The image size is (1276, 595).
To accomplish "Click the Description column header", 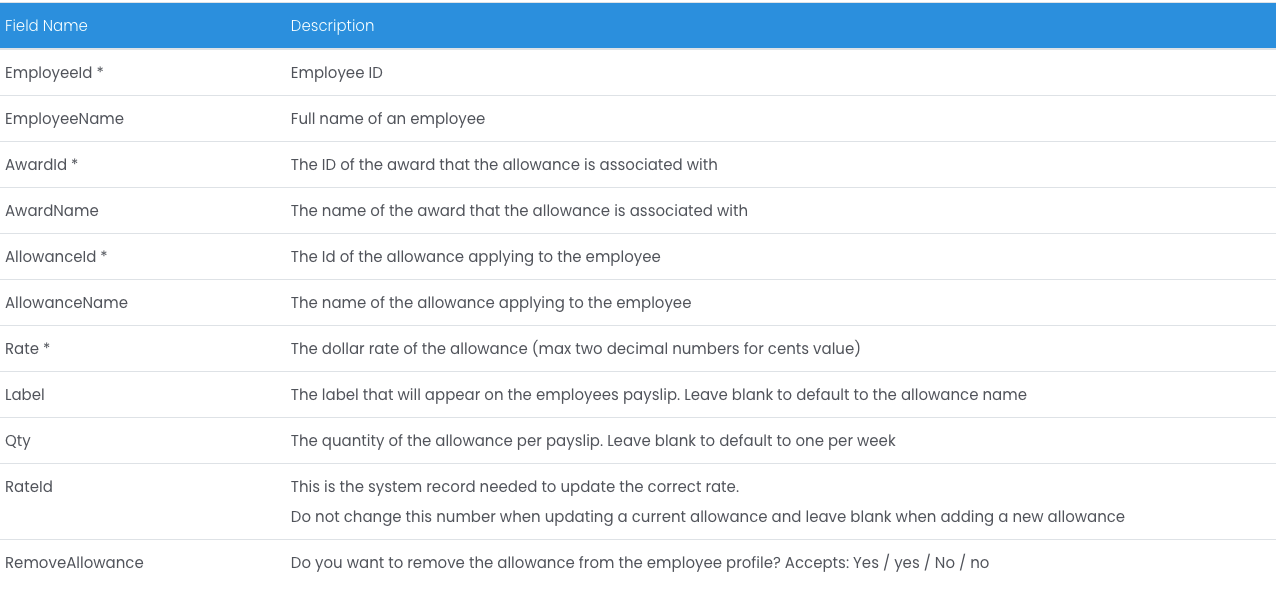I will [332, 26].
